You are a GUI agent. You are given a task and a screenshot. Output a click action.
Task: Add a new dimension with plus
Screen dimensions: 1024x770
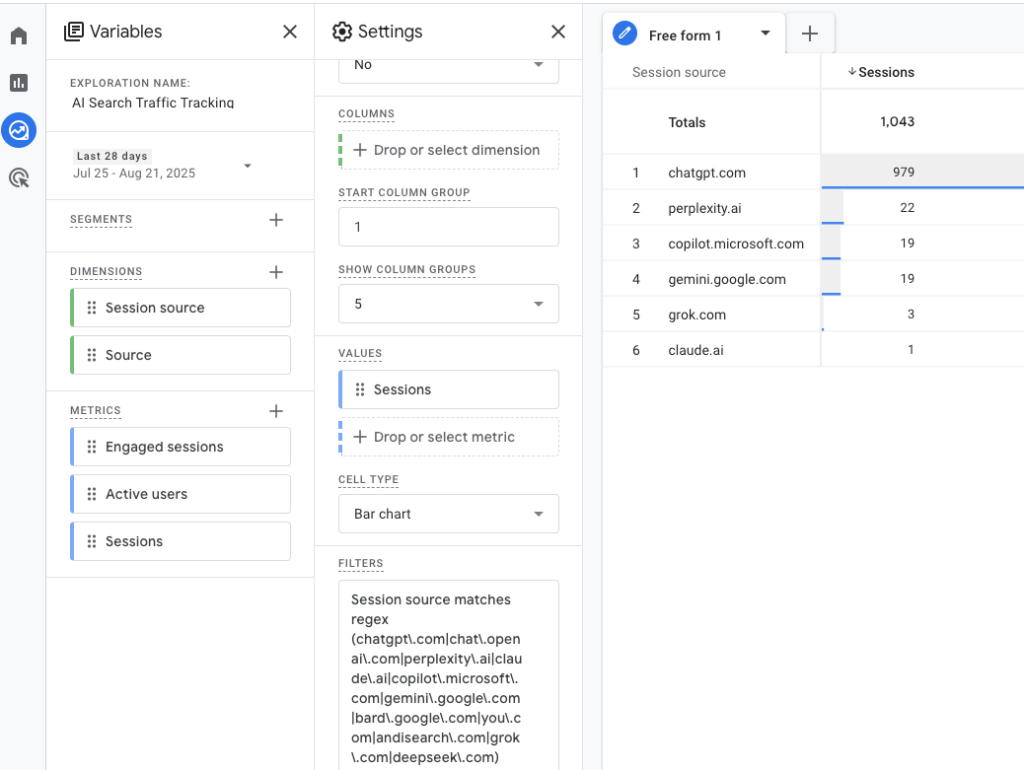276,272
